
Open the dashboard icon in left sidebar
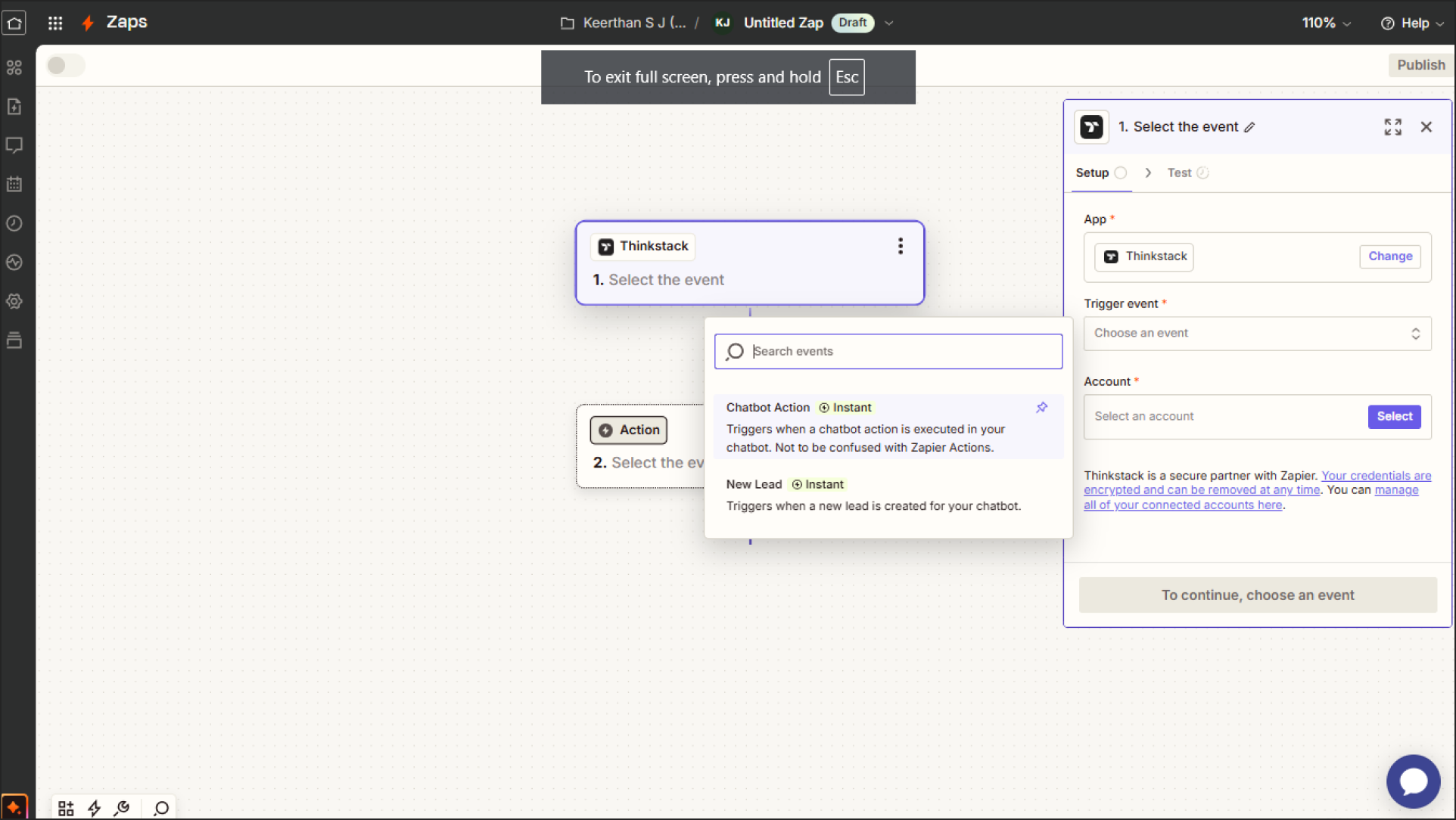coord(14,67)
